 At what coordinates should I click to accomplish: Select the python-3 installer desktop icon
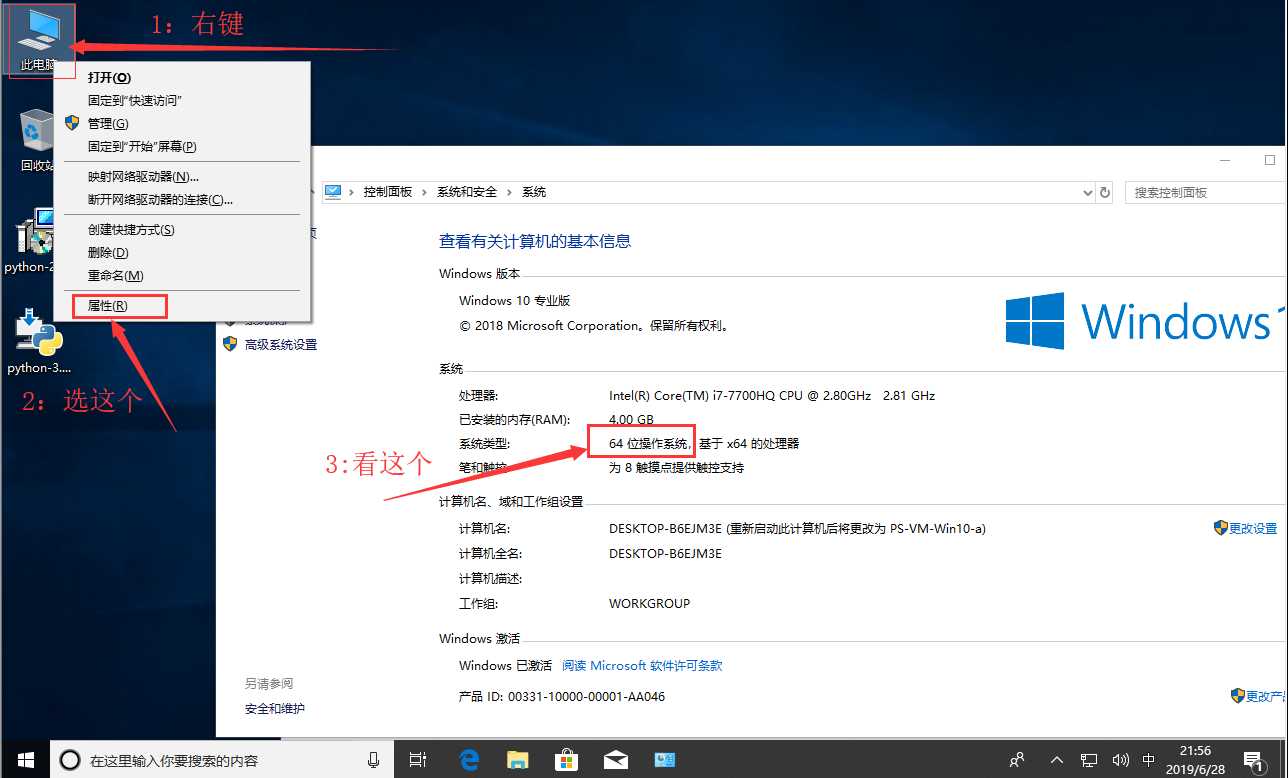(x=38, y=342)
